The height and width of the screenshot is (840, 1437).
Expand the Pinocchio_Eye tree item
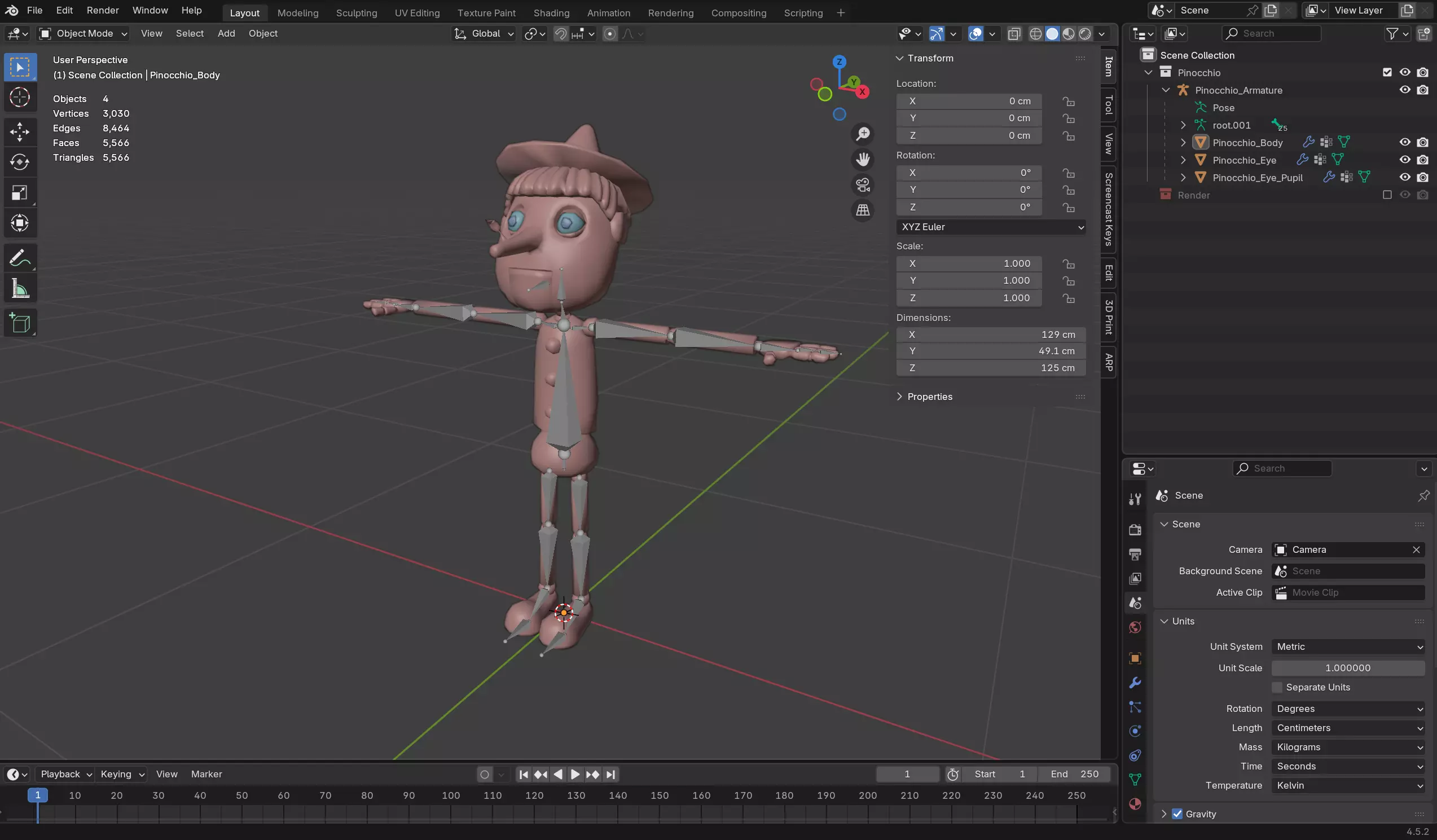click(x=1183, y=160)
